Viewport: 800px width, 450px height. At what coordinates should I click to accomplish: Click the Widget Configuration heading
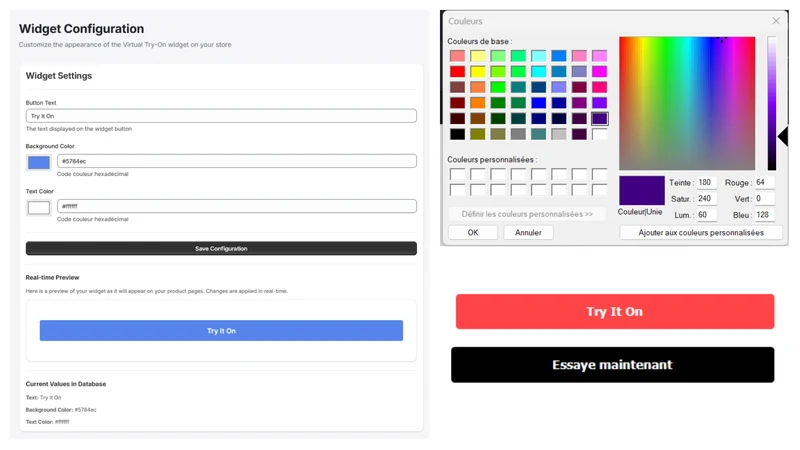pos(82,29)
